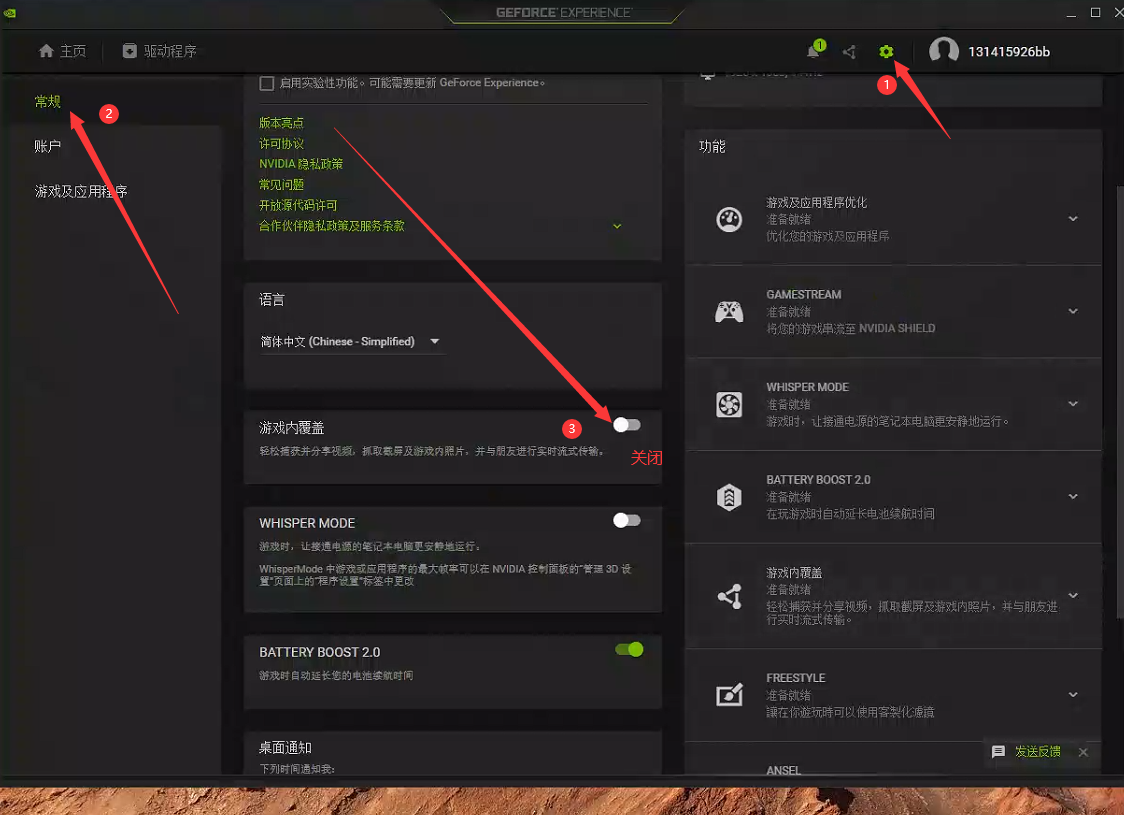Click the fan icon for WHISPER MODE feature
Viewport: 1124px width, 815px height.
point(729,404)
